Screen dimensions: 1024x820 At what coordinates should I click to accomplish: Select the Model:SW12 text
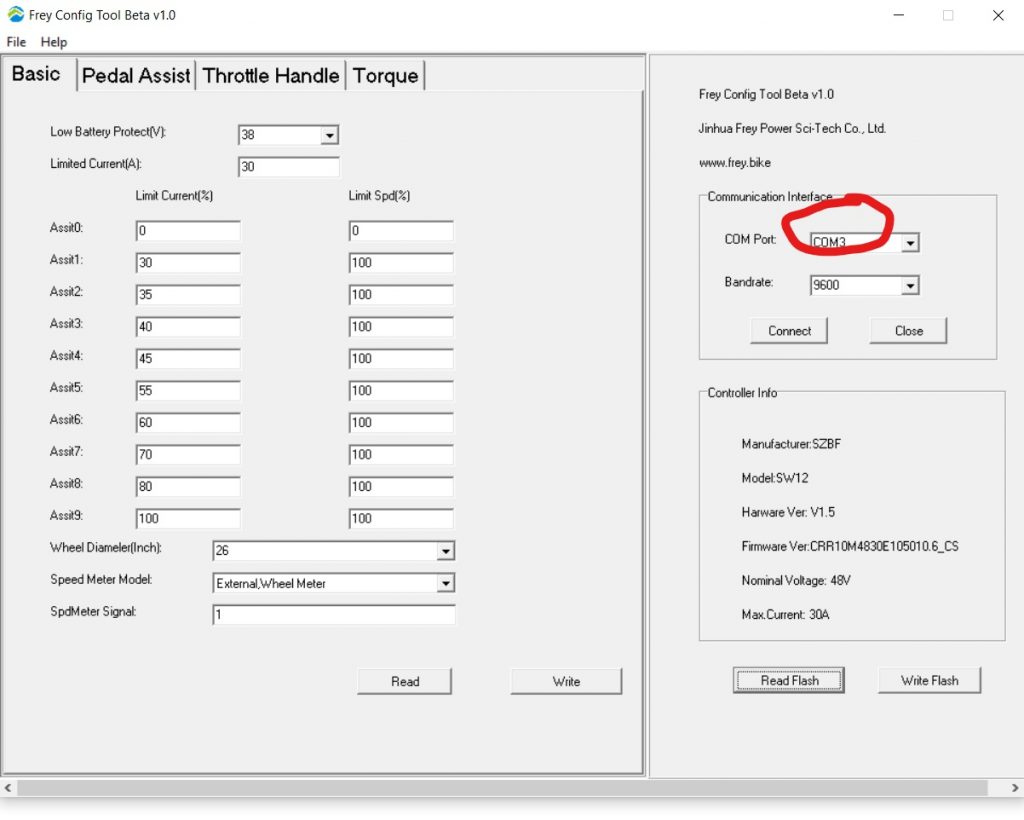pos(775,478)
